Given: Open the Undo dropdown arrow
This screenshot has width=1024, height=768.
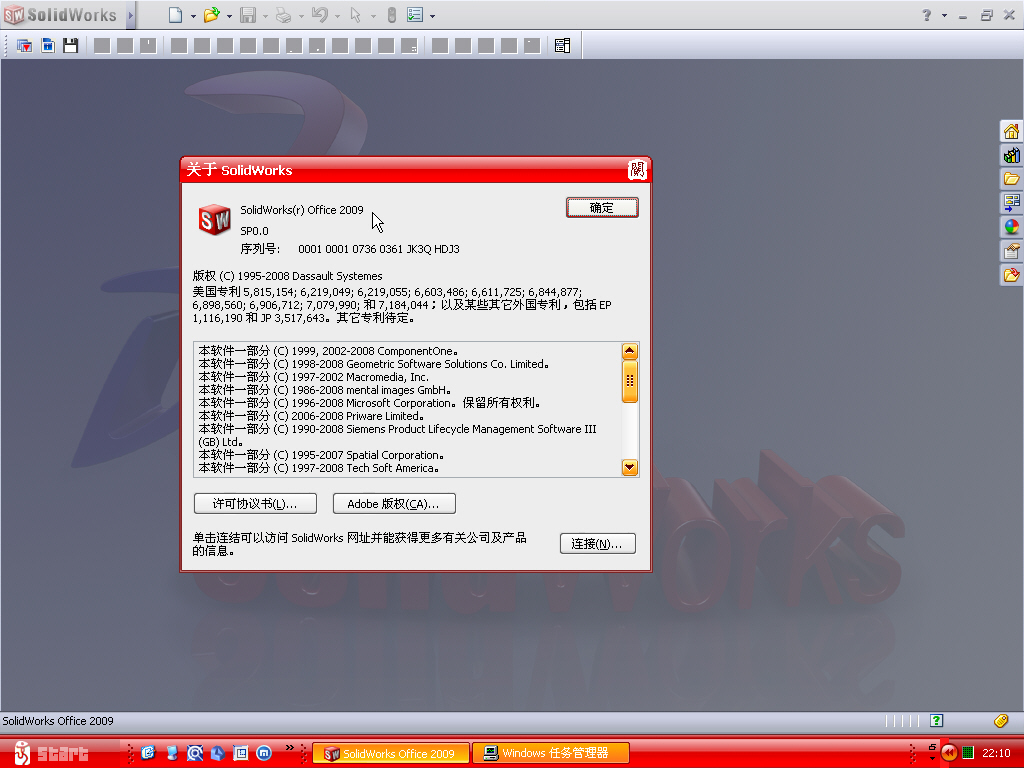Looking at the screenshot, I should [337, 16].
